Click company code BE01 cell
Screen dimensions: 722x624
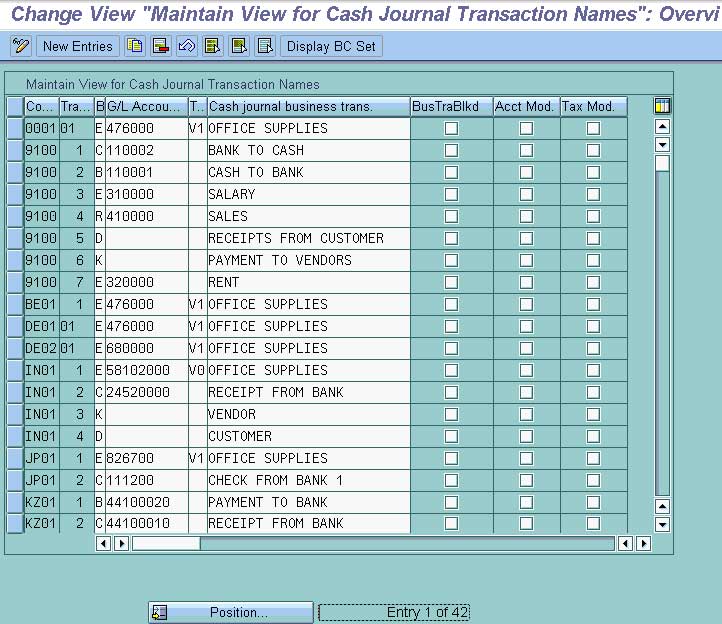(x=41, y=304)
